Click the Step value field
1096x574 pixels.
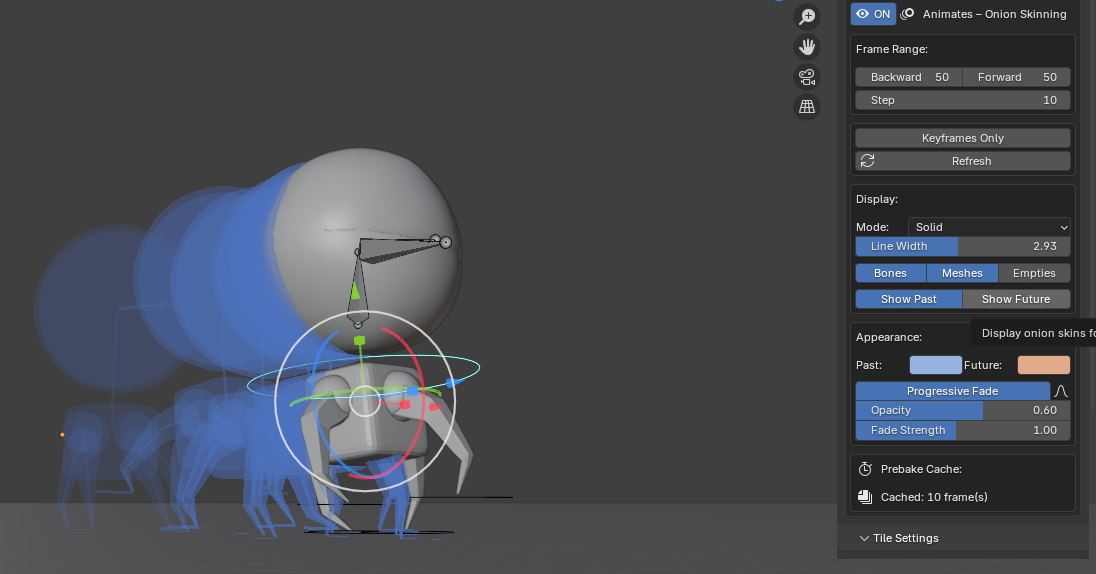[963, 100]
